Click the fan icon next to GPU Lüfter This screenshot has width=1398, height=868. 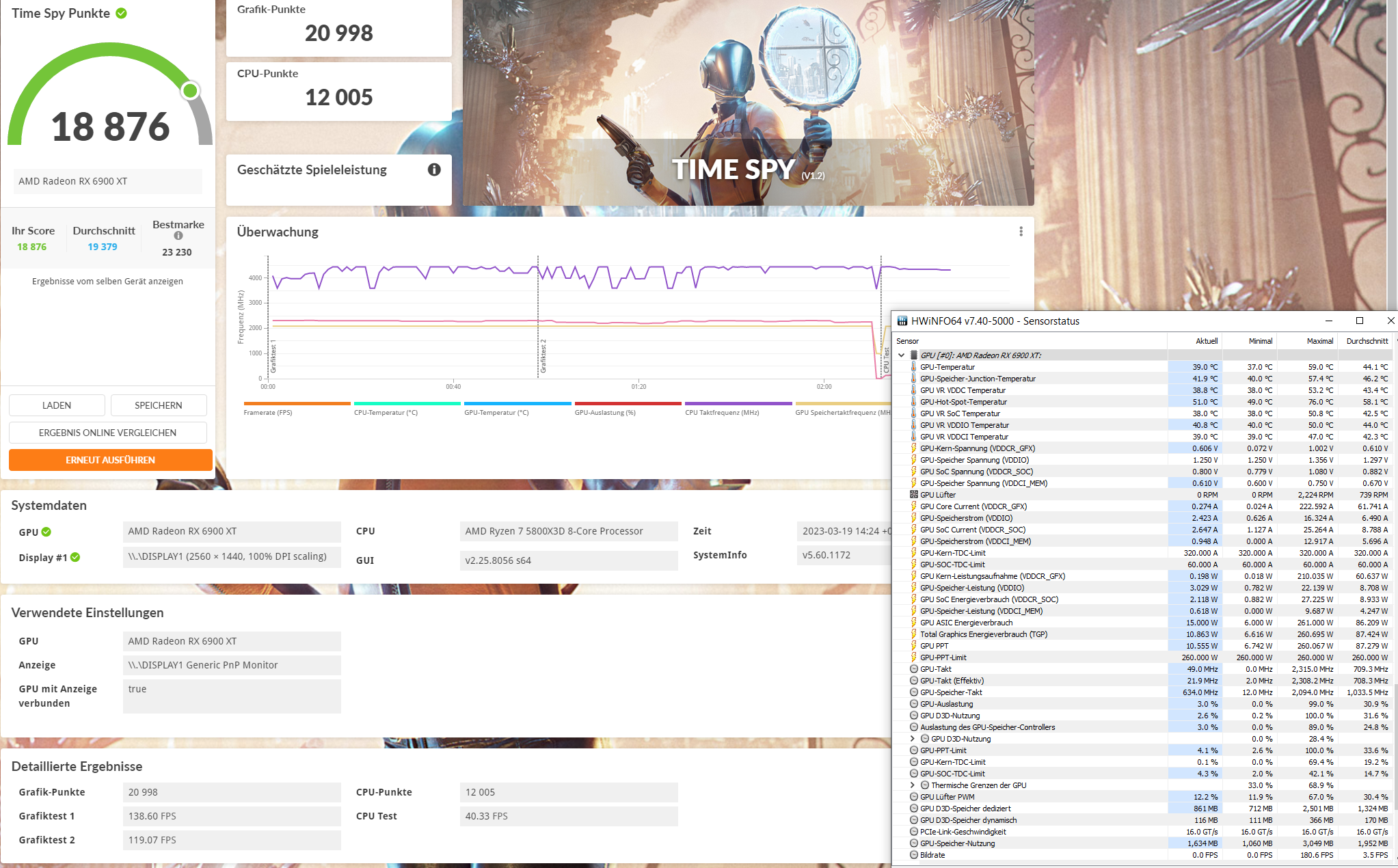click(x=914, y=495)
